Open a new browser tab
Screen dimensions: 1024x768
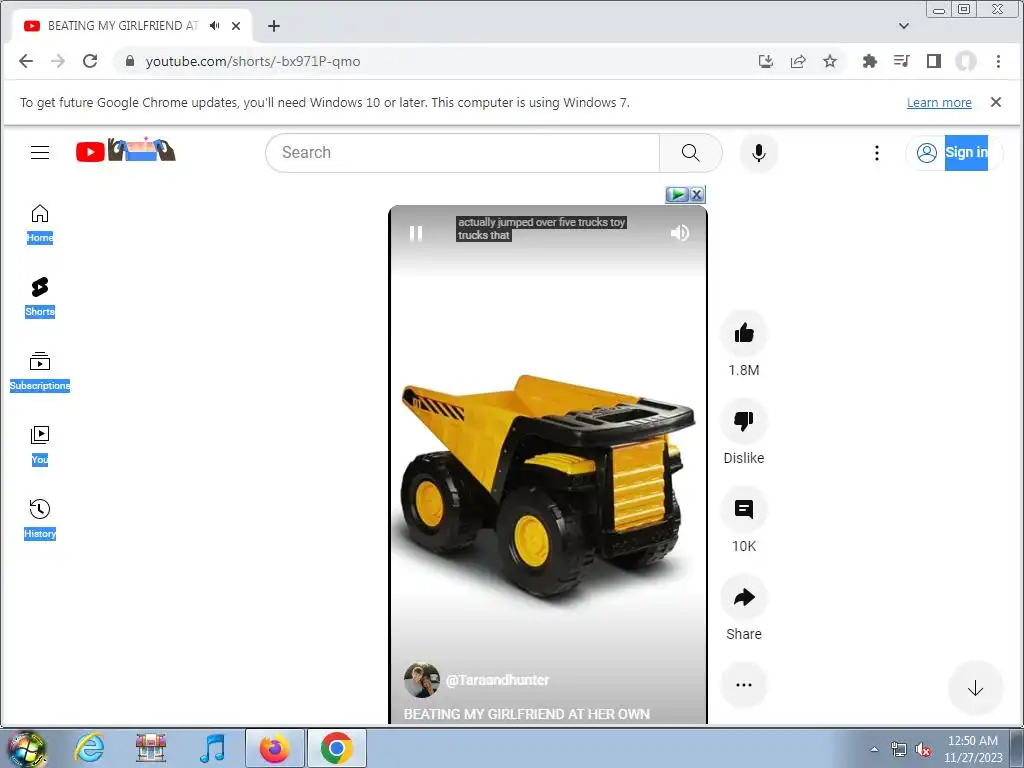coord(274,26)
